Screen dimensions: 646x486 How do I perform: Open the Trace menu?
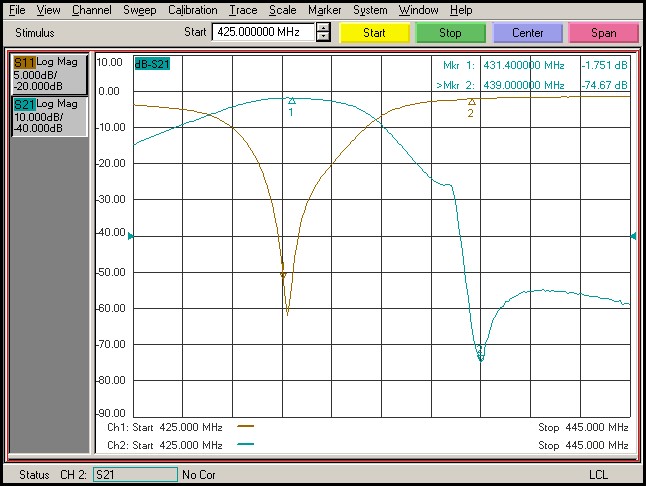(x=243, y=10)
